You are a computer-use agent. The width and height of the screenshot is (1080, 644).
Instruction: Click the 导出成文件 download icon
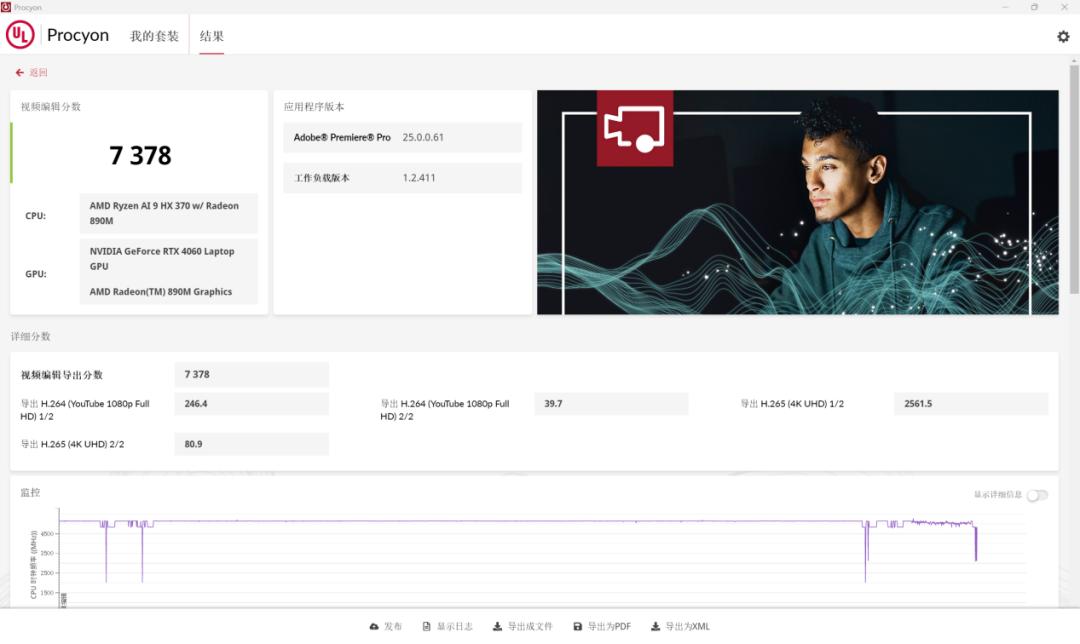point(497,626)
